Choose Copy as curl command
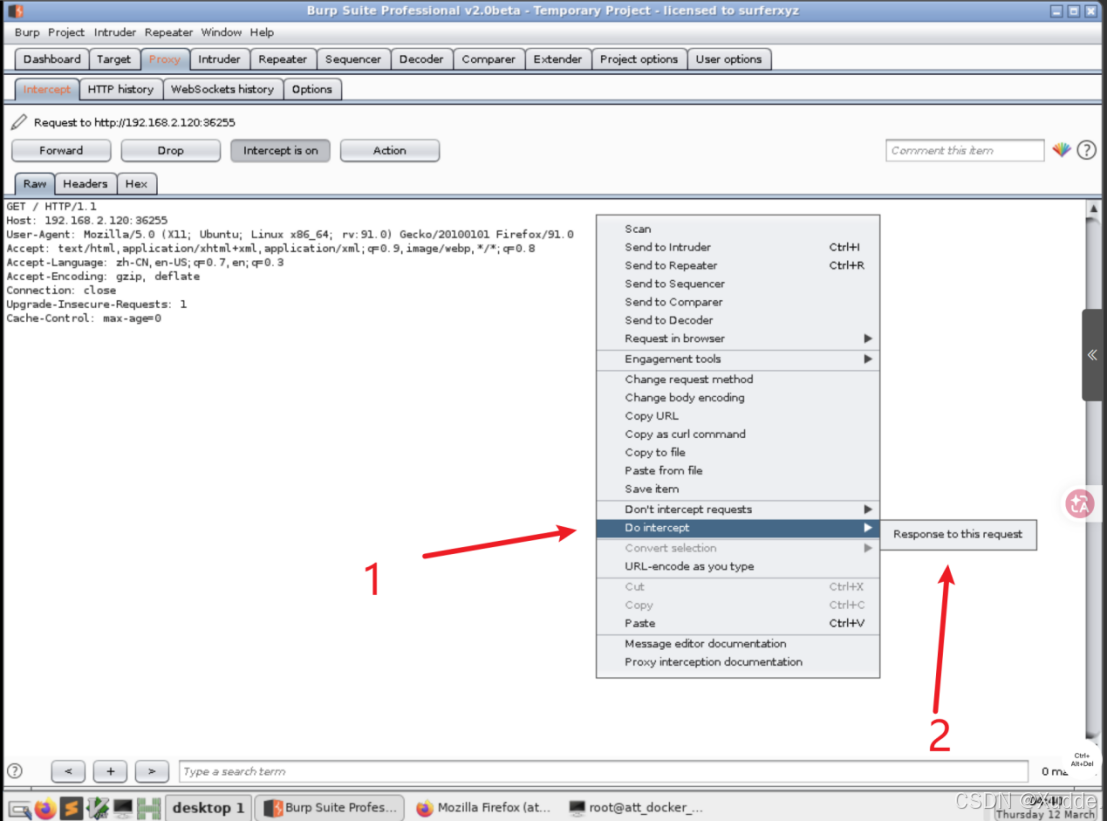This screenshot has width=1108, height=821. (x=738, y=435)
